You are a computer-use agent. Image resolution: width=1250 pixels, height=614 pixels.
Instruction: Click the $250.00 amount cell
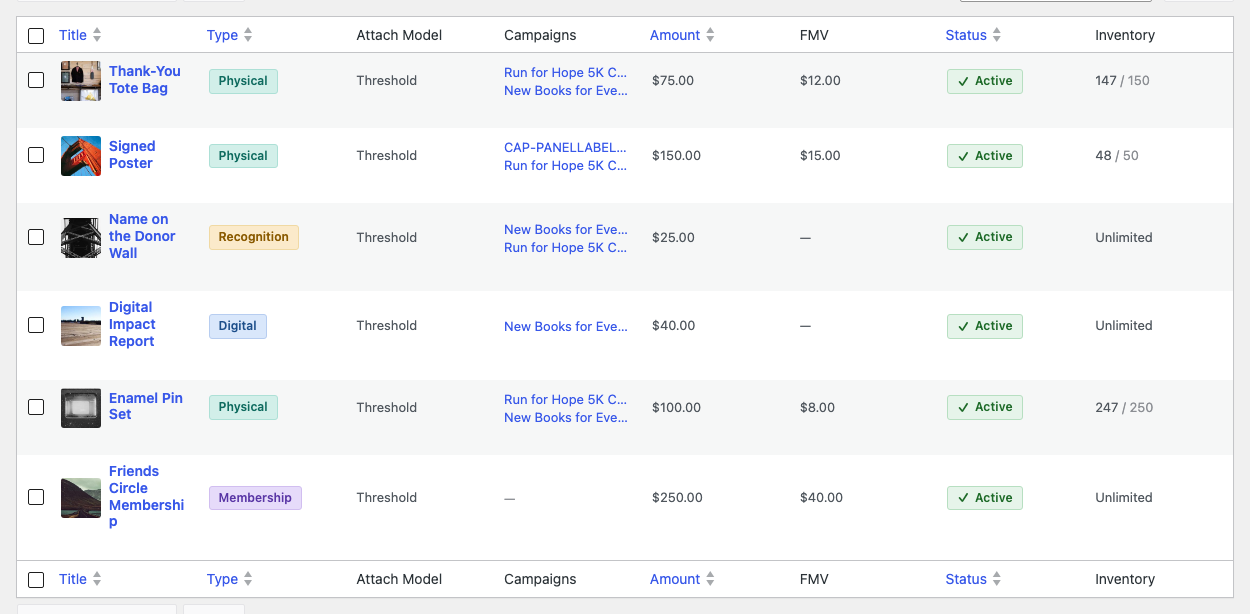click(x=677, y=497)
